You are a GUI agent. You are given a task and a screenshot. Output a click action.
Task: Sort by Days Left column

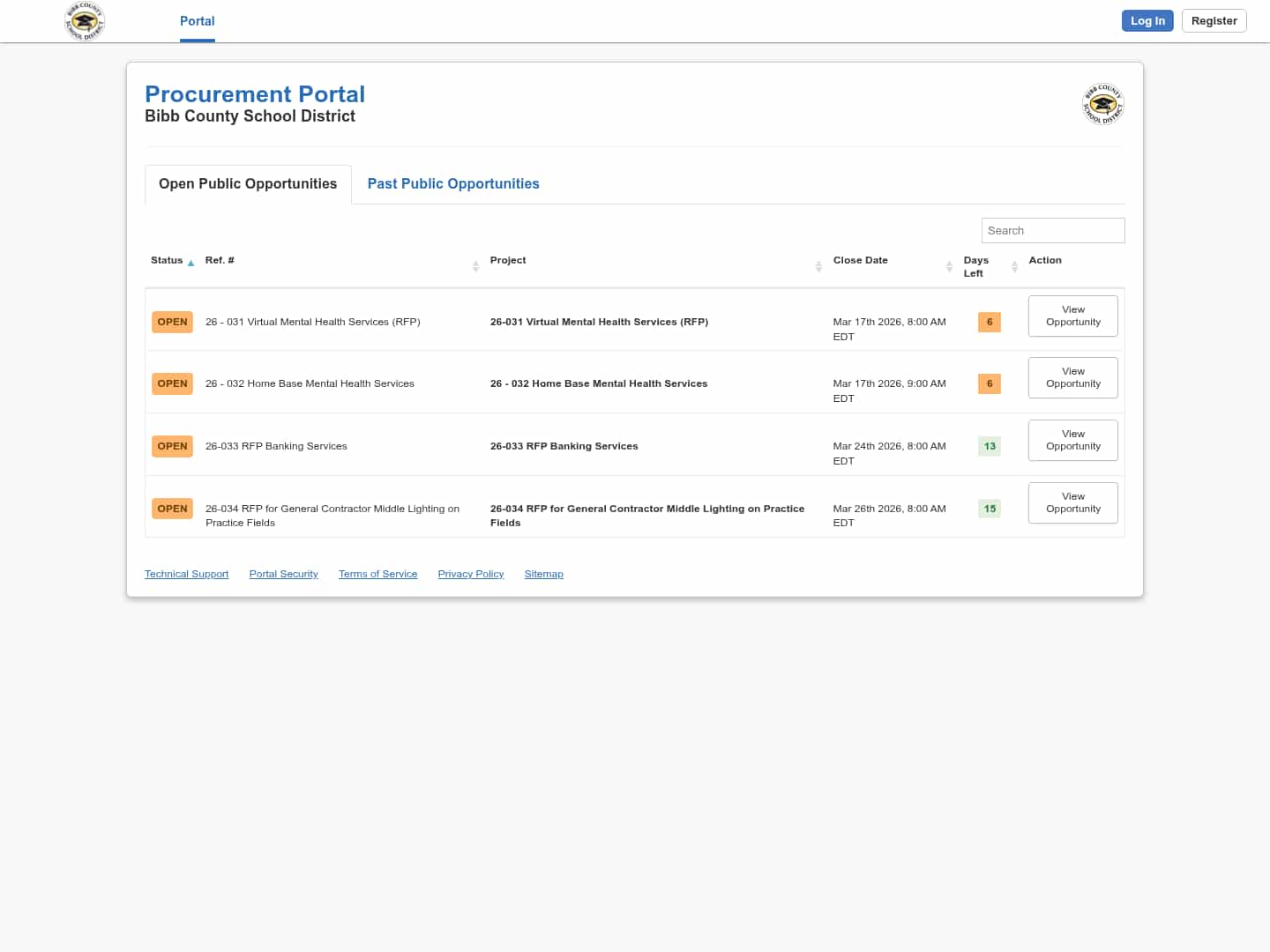[1014, 265]
